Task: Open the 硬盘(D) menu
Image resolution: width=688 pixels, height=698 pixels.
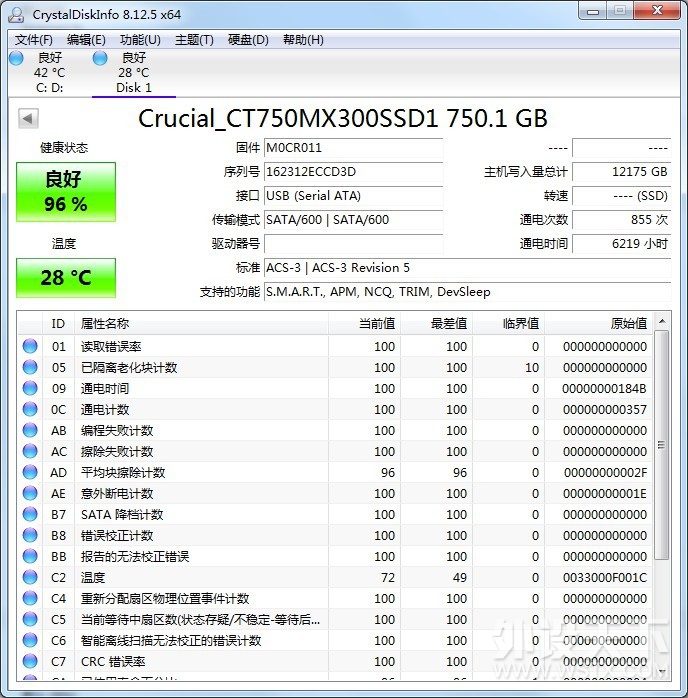Action: pyautogui.click(x=248, y=40)
